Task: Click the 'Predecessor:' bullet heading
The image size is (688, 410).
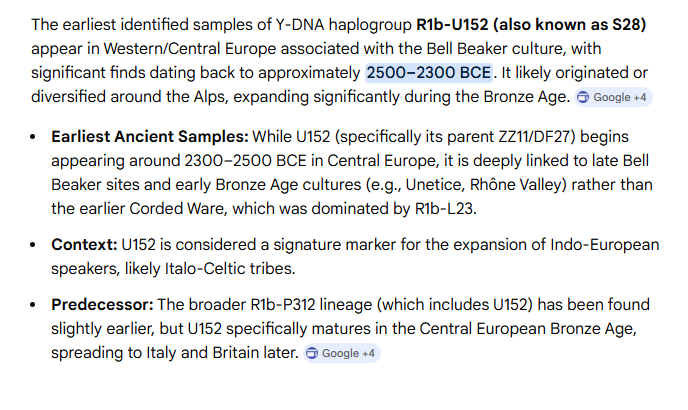Action: coord(101,304)
